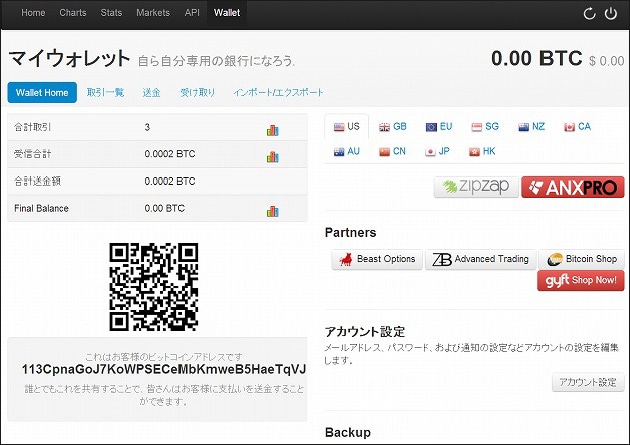The height and width of the screenshot is (445, 630).
Task: Click the マイウォレット page title
Action: [x=69, y=59]
